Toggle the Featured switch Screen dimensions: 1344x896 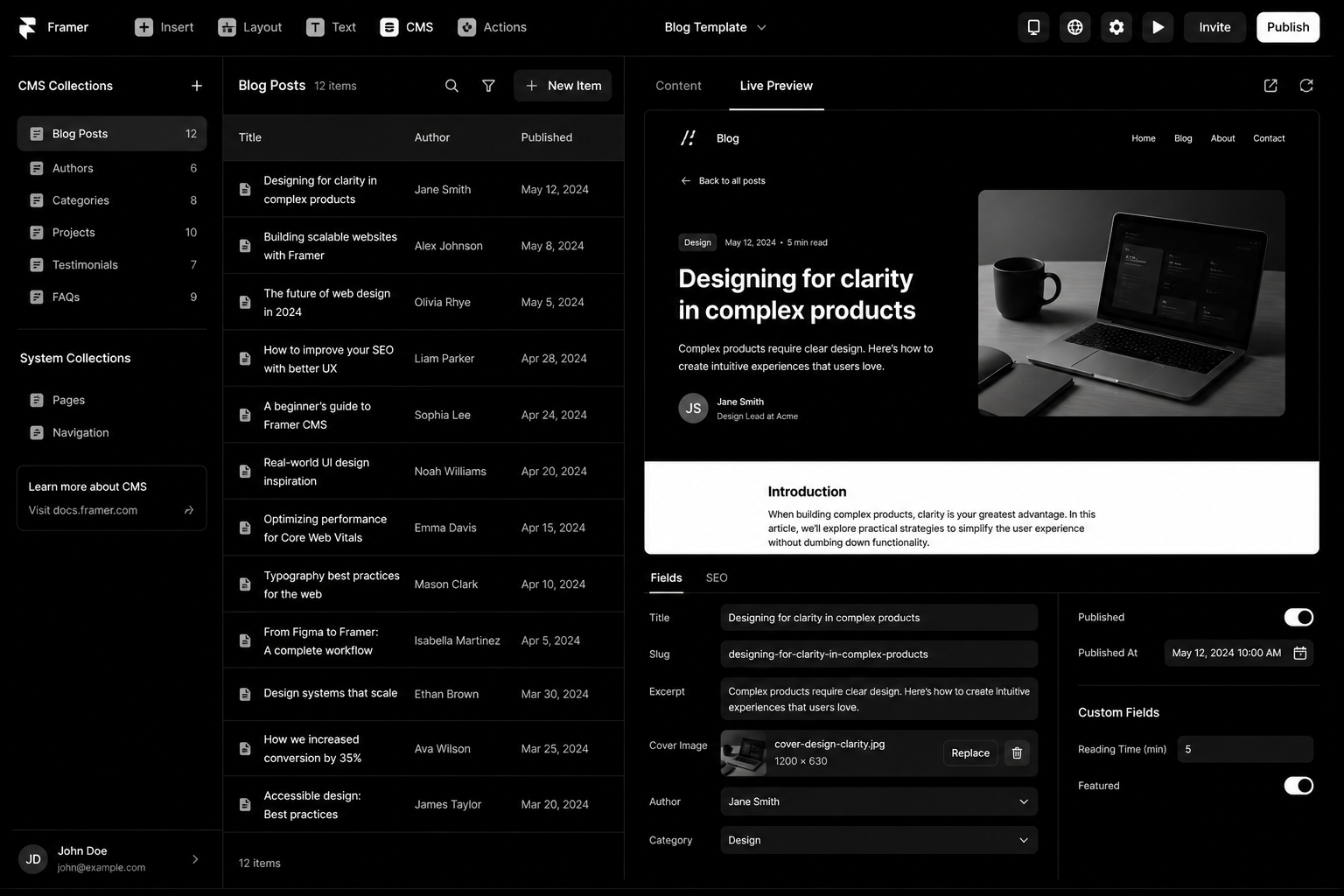1298,786
